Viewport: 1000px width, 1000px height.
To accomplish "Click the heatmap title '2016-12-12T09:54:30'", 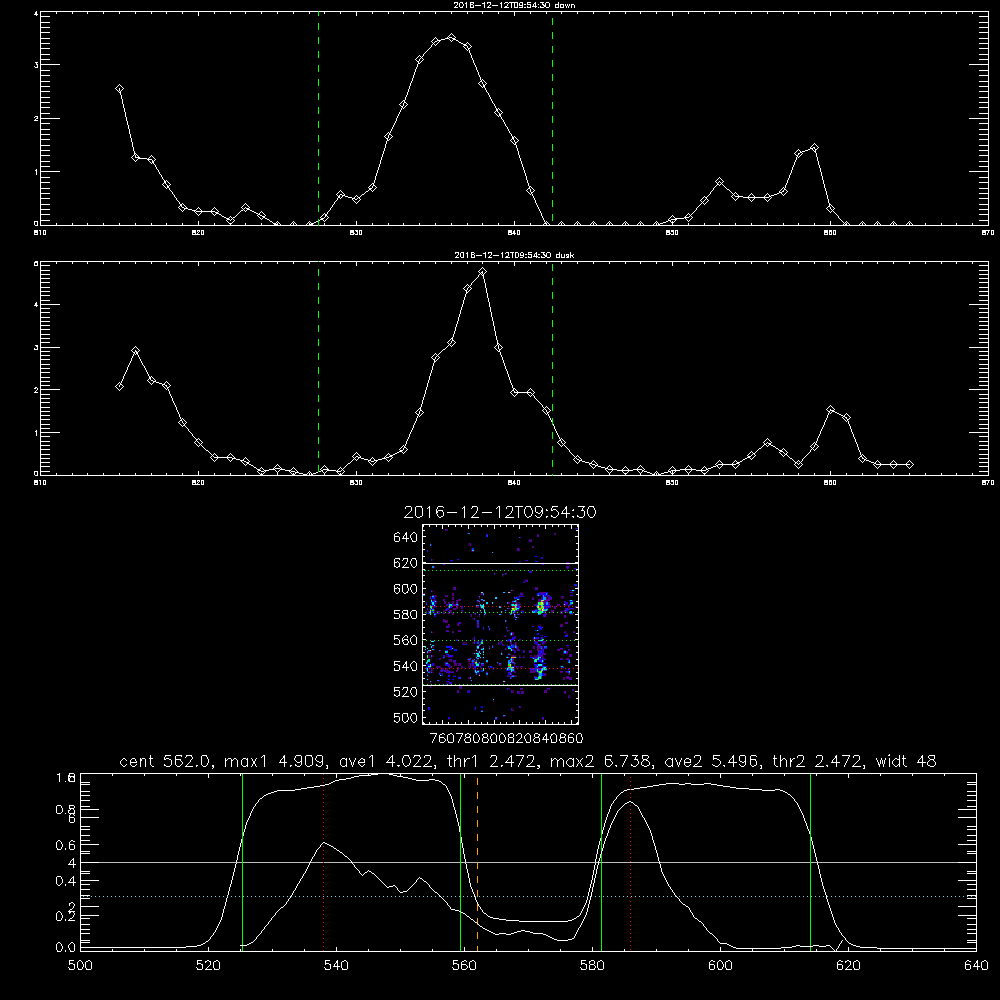I will (x=500, y=512).
